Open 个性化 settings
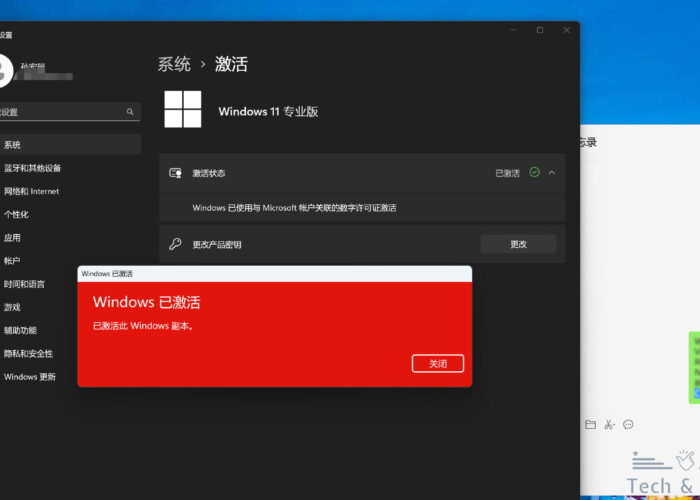The image size is (700, 500). (x=16, y=215)
